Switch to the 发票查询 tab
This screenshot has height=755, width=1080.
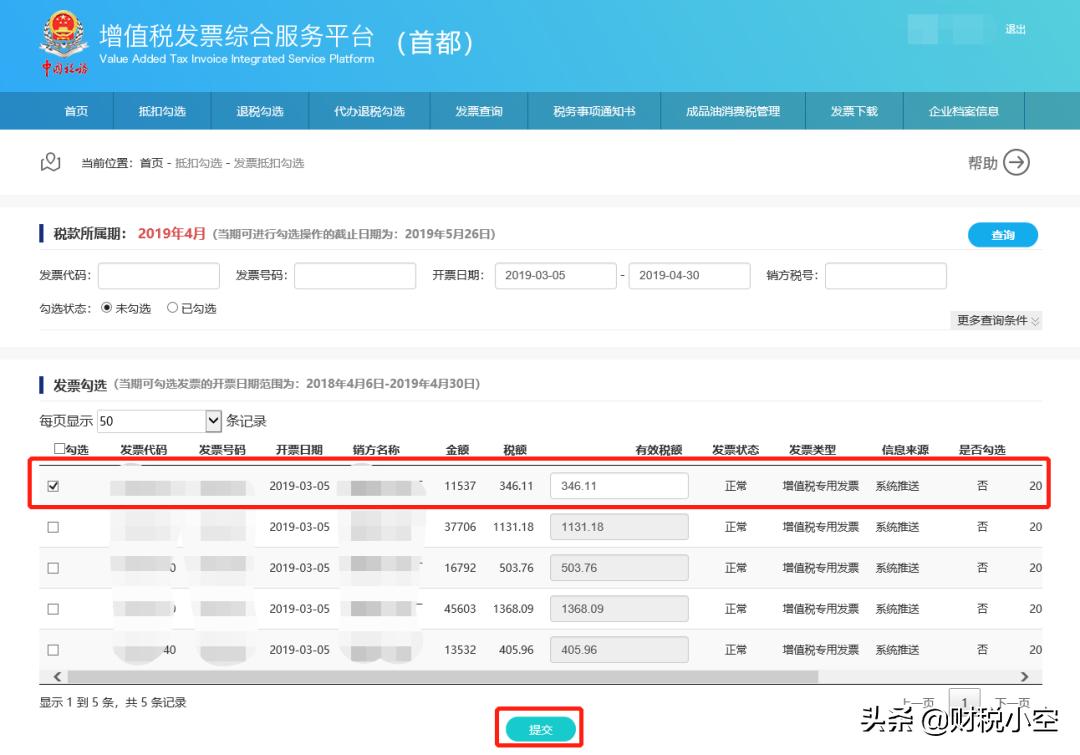point(478,110)
